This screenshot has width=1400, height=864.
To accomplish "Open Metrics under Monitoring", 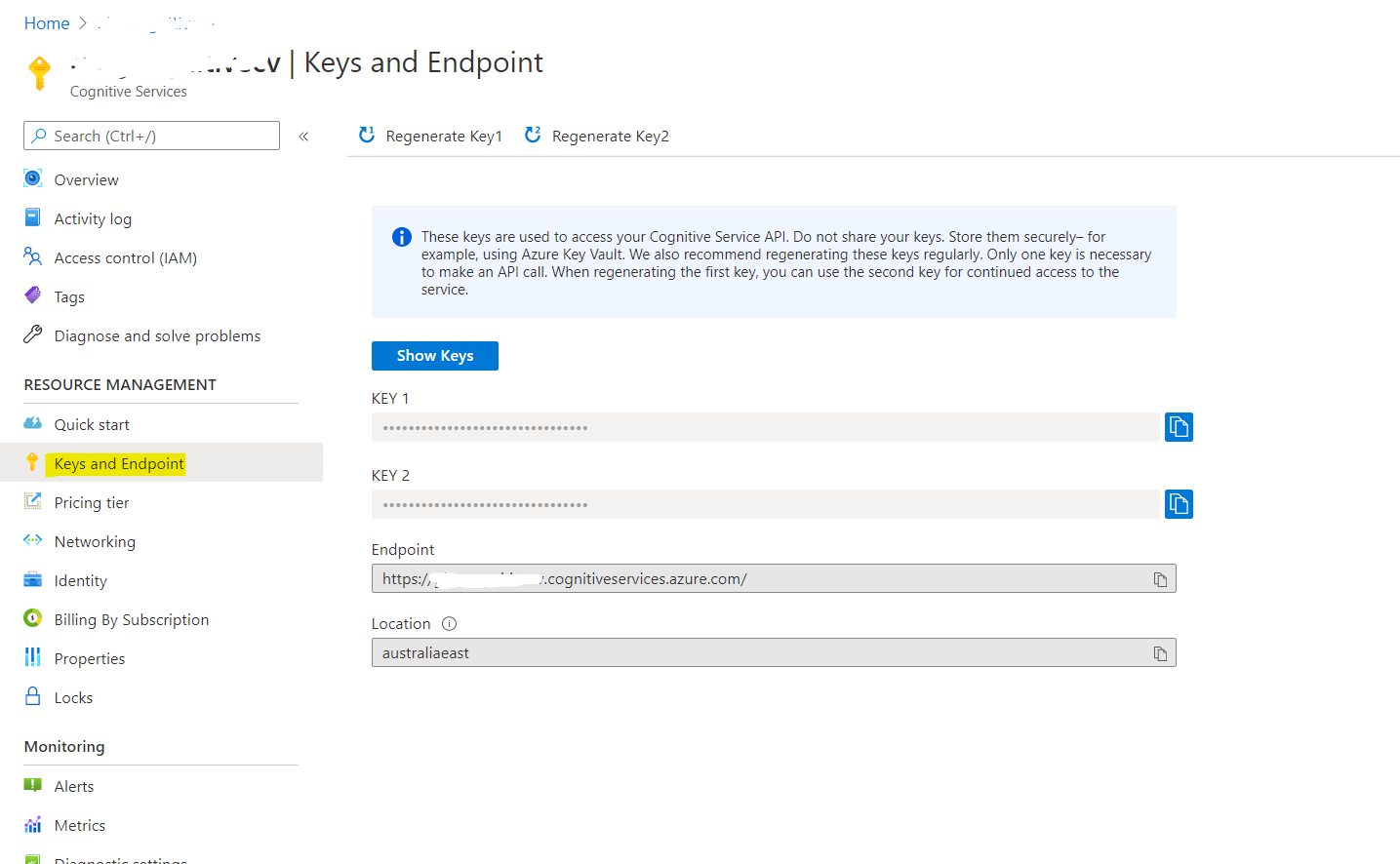I will tap(80, 826).
